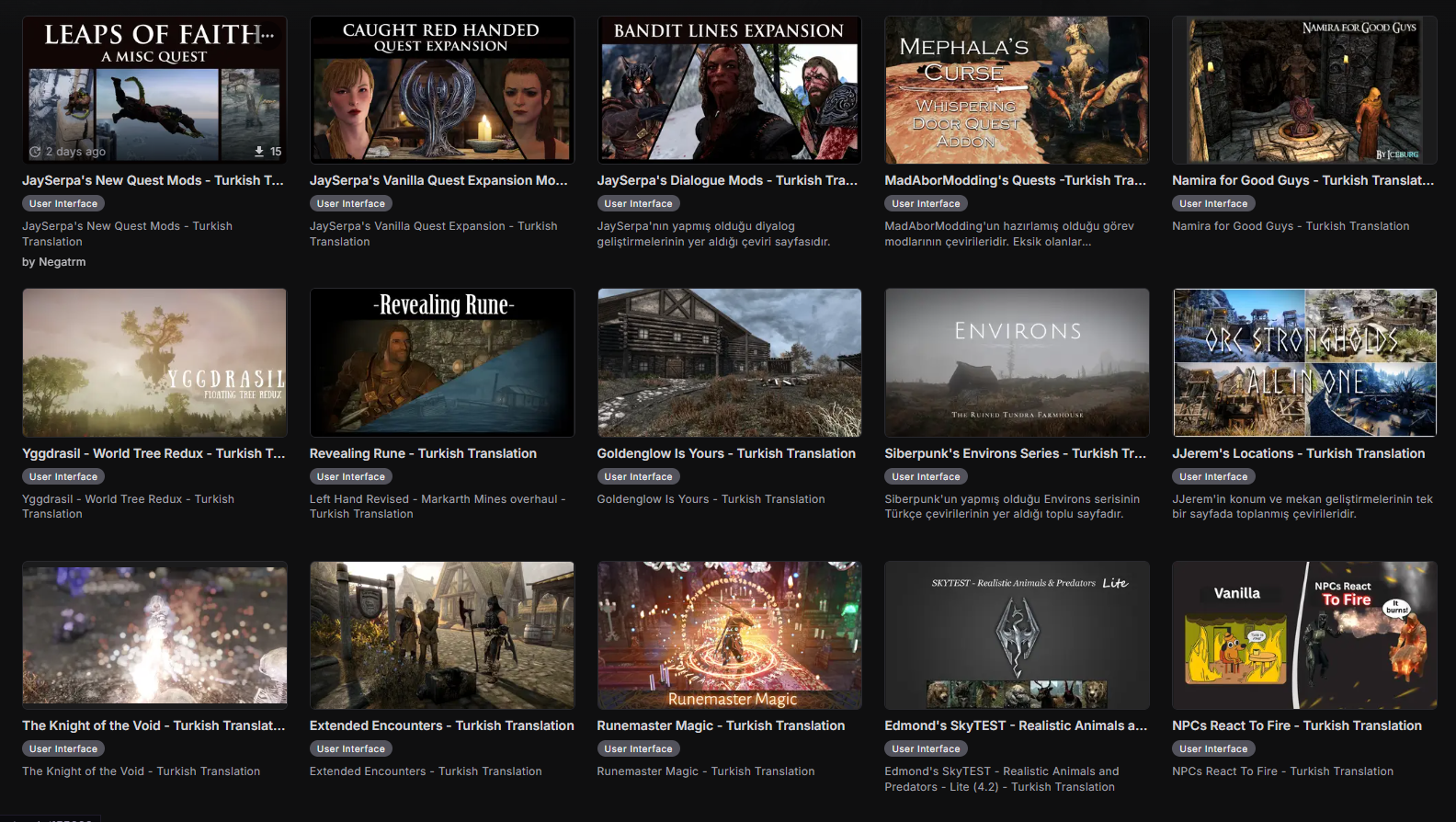Open the Bandit Lines Expansion thumbnail

(730, 89)
